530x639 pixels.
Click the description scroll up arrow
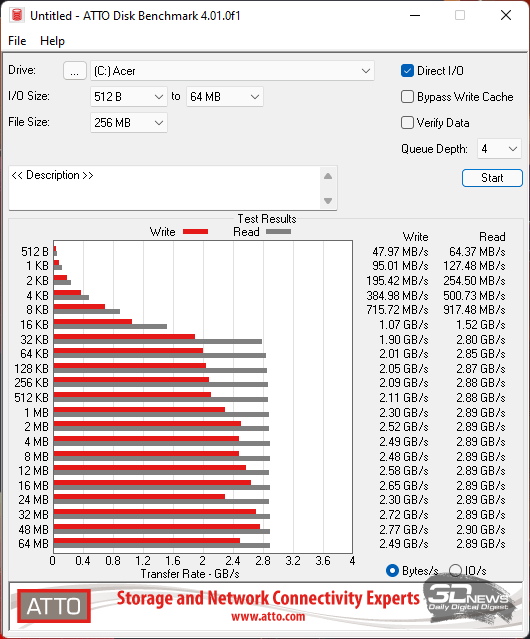[328, 176]
